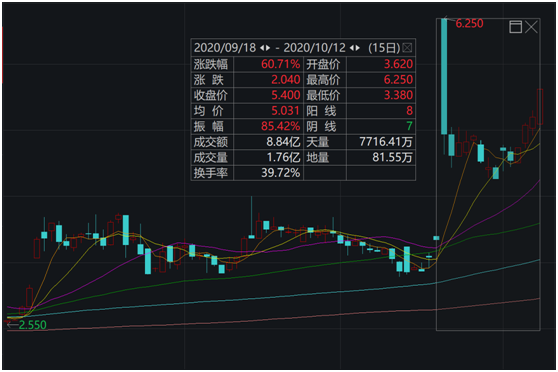Click the 阳线 count 8
The width and height of the screenshot is (558, 372).
point(409,111)
